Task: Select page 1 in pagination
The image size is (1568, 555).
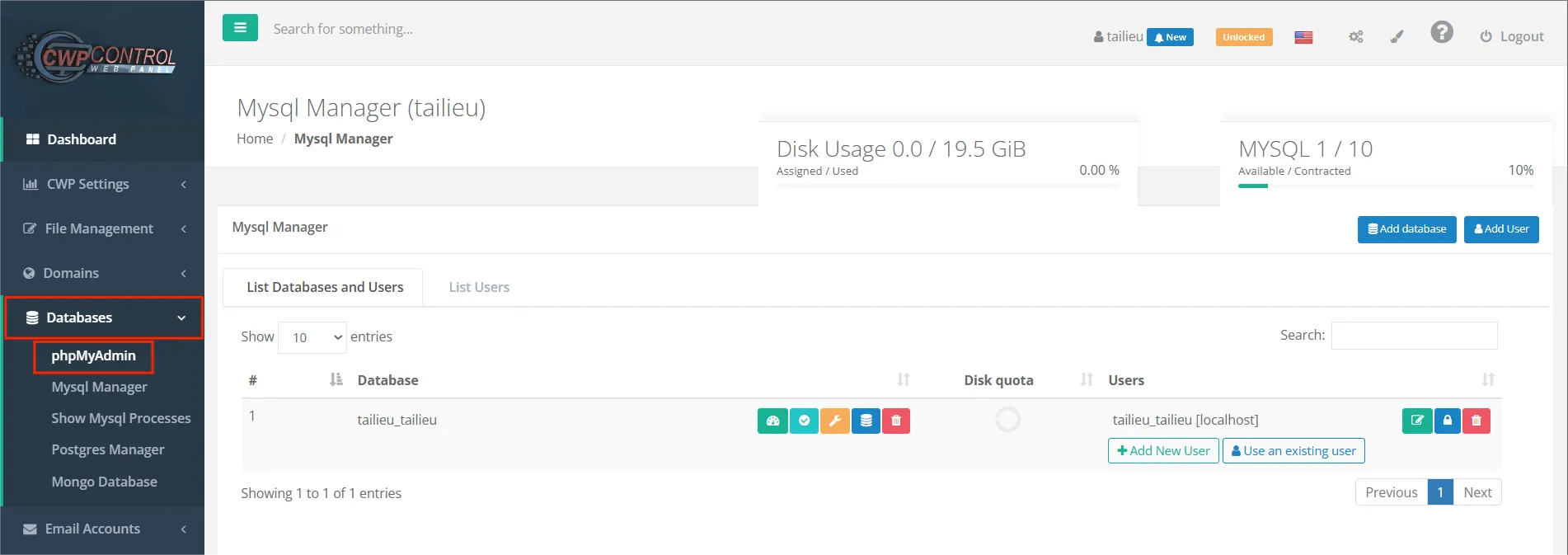Action: [1440, 492]
